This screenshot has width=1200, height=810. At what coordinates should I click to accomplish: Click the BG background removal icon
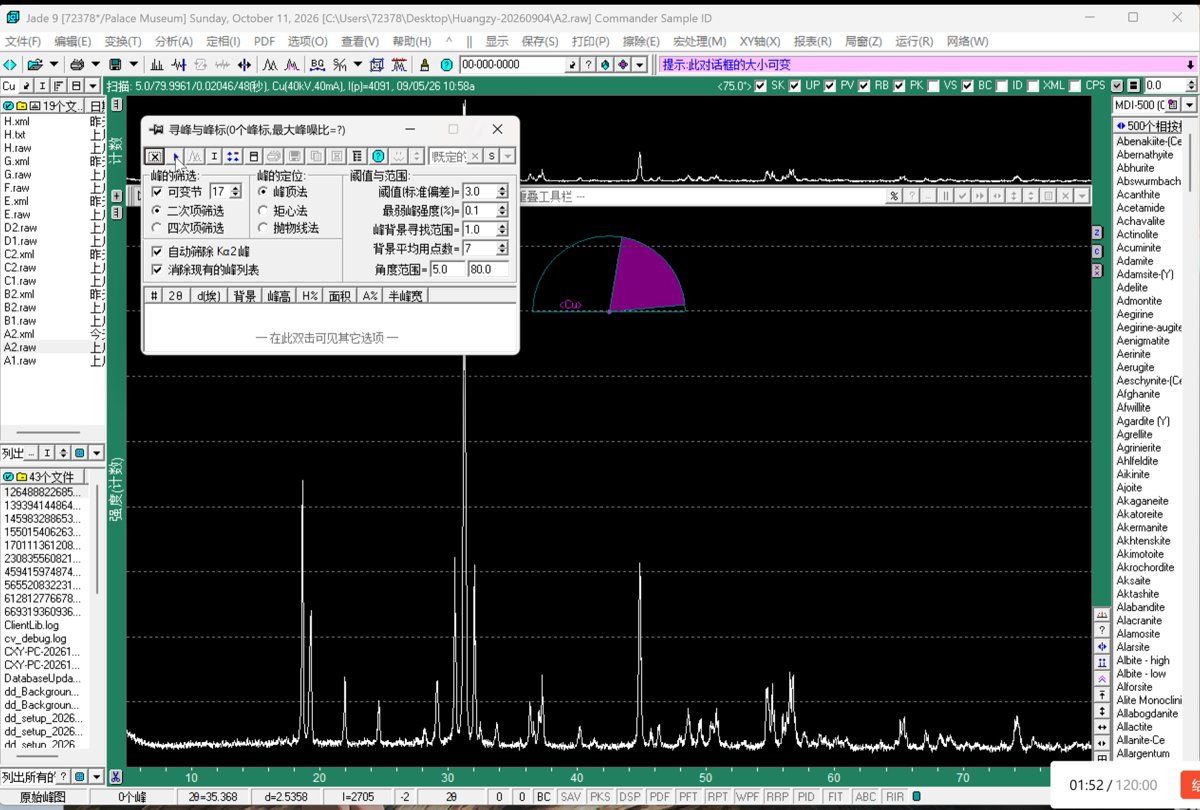click(x=318, y=64)
